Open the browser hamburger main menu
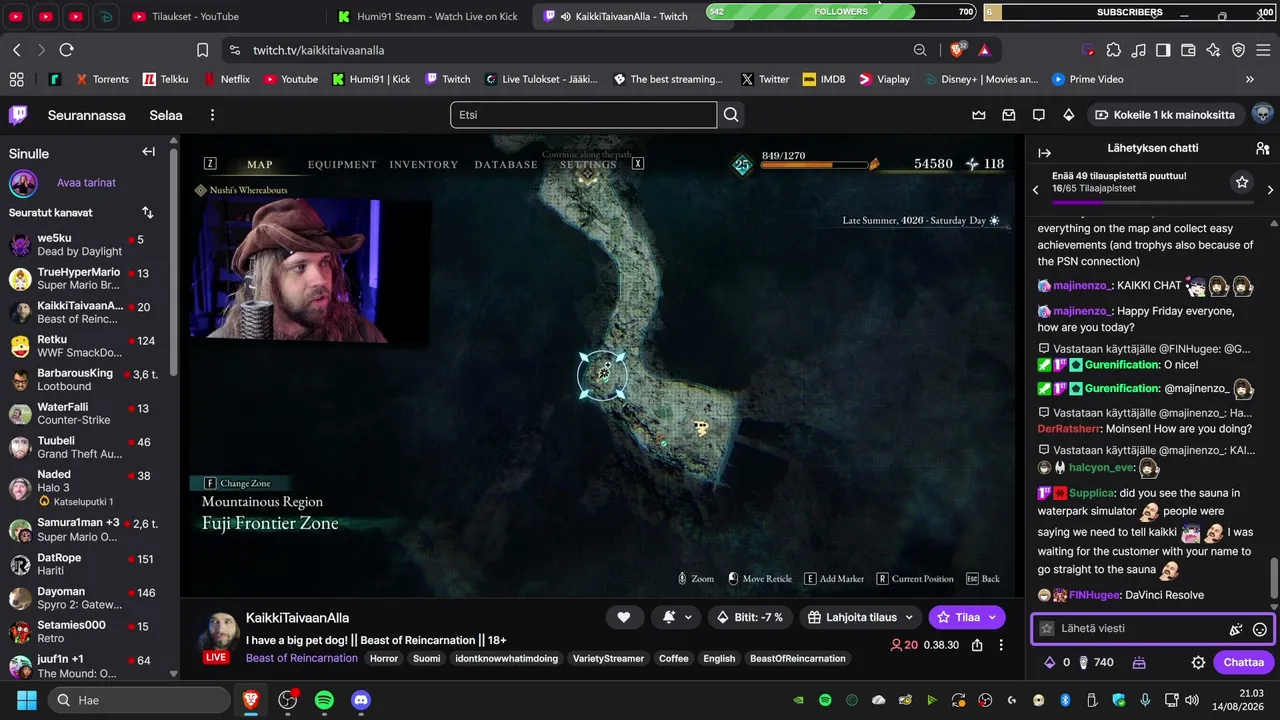 1263,50
